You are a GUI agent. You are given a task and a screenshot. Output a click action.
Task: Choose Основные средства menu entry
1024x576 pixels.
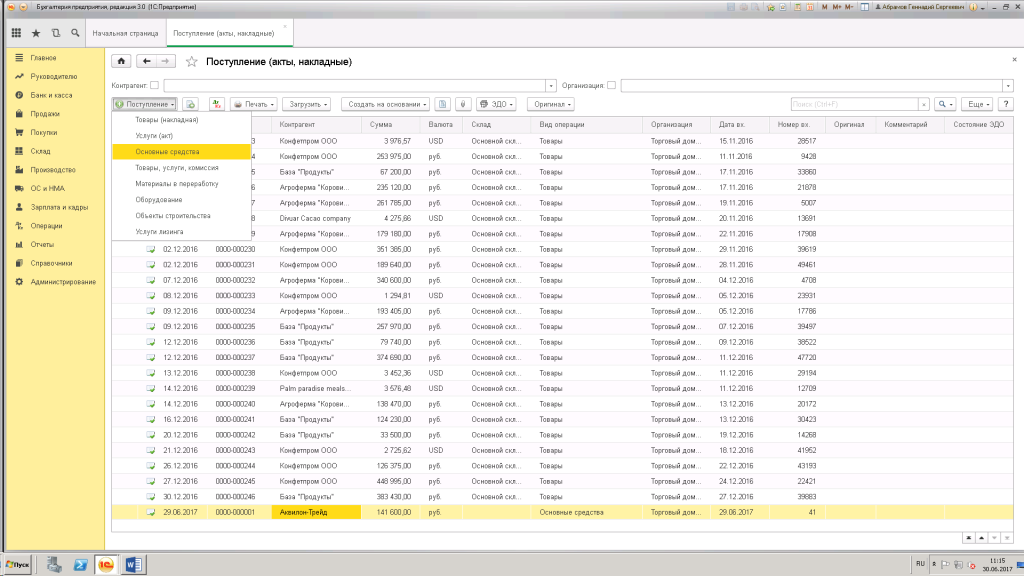click(x=182, y=152)
